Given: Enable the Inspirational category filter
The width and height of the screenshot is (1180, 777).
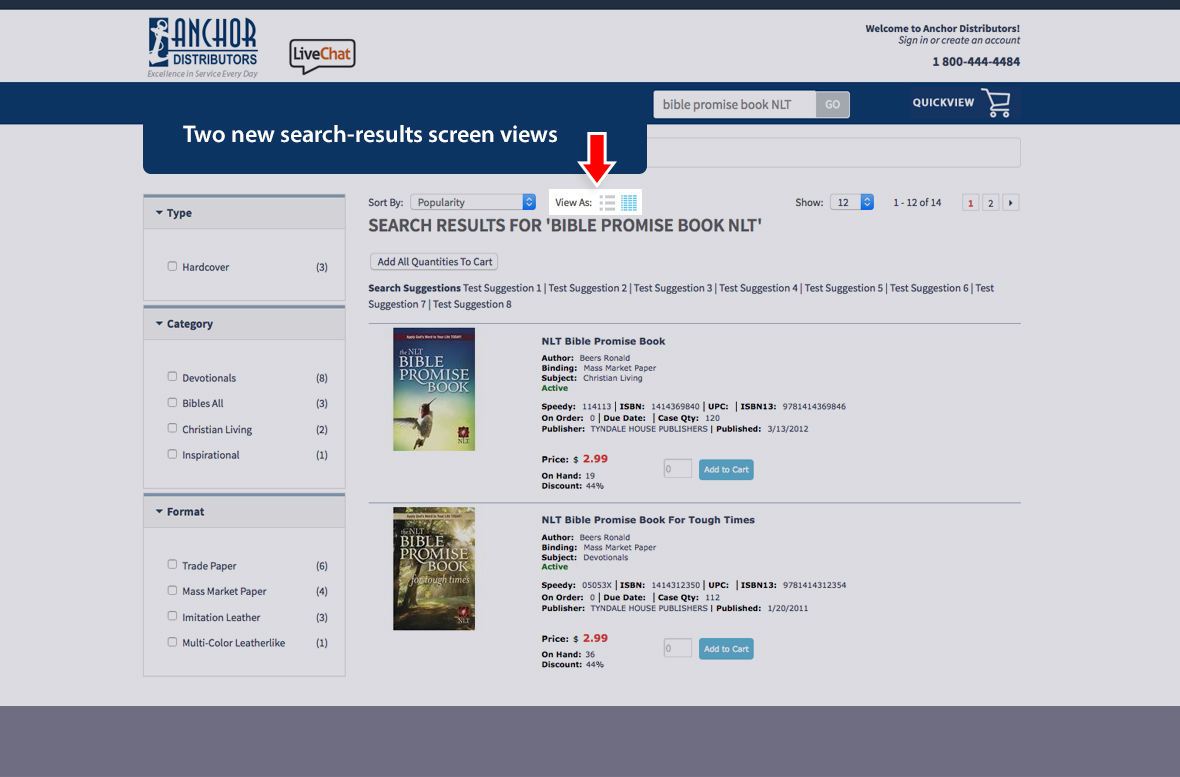Looking at the screenshot, I should [172, 454].
